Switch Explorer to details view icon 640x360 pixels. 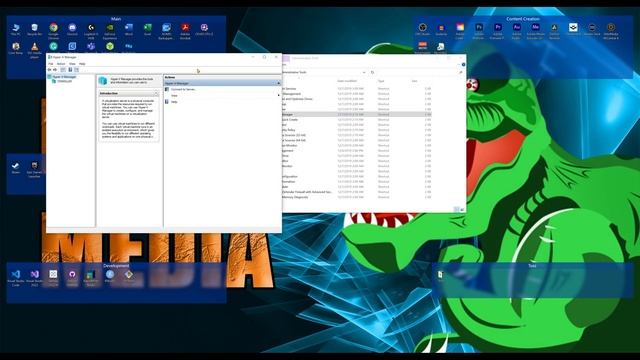456,209
